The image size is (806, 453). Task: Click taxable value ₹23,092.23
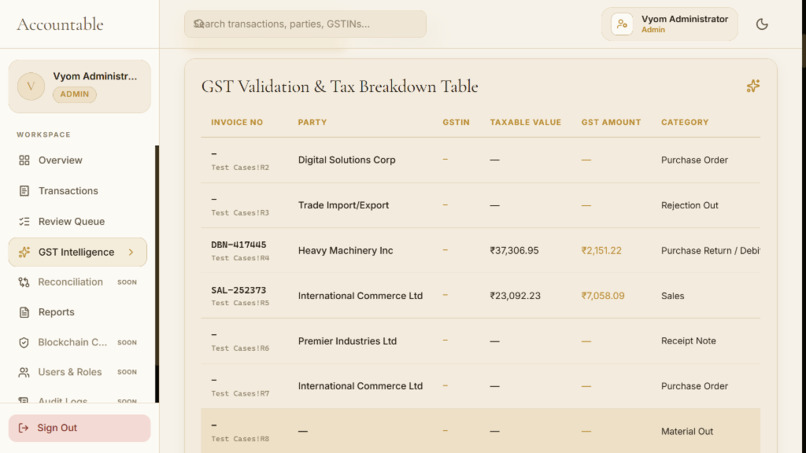click(515, 296)
